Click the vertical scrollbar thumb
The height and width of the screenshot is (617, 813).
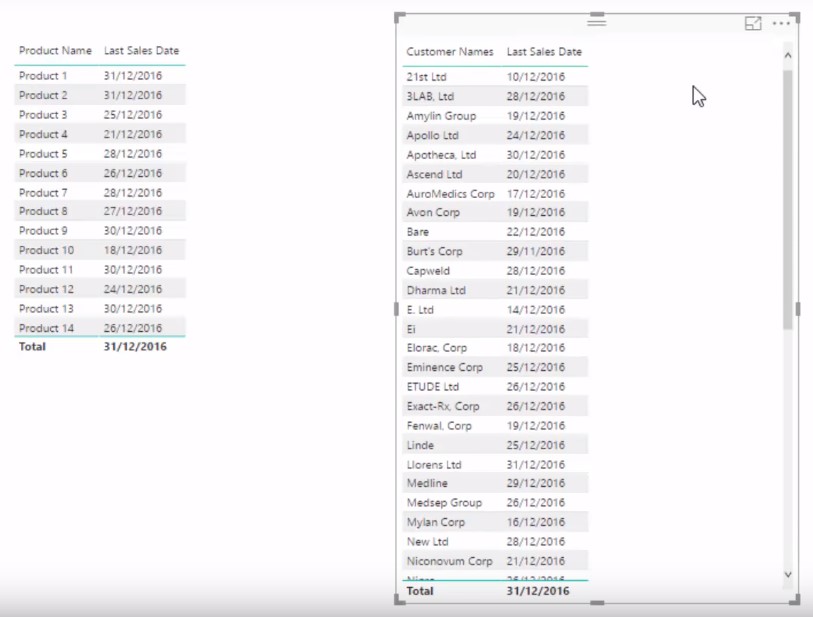point(788,200)
